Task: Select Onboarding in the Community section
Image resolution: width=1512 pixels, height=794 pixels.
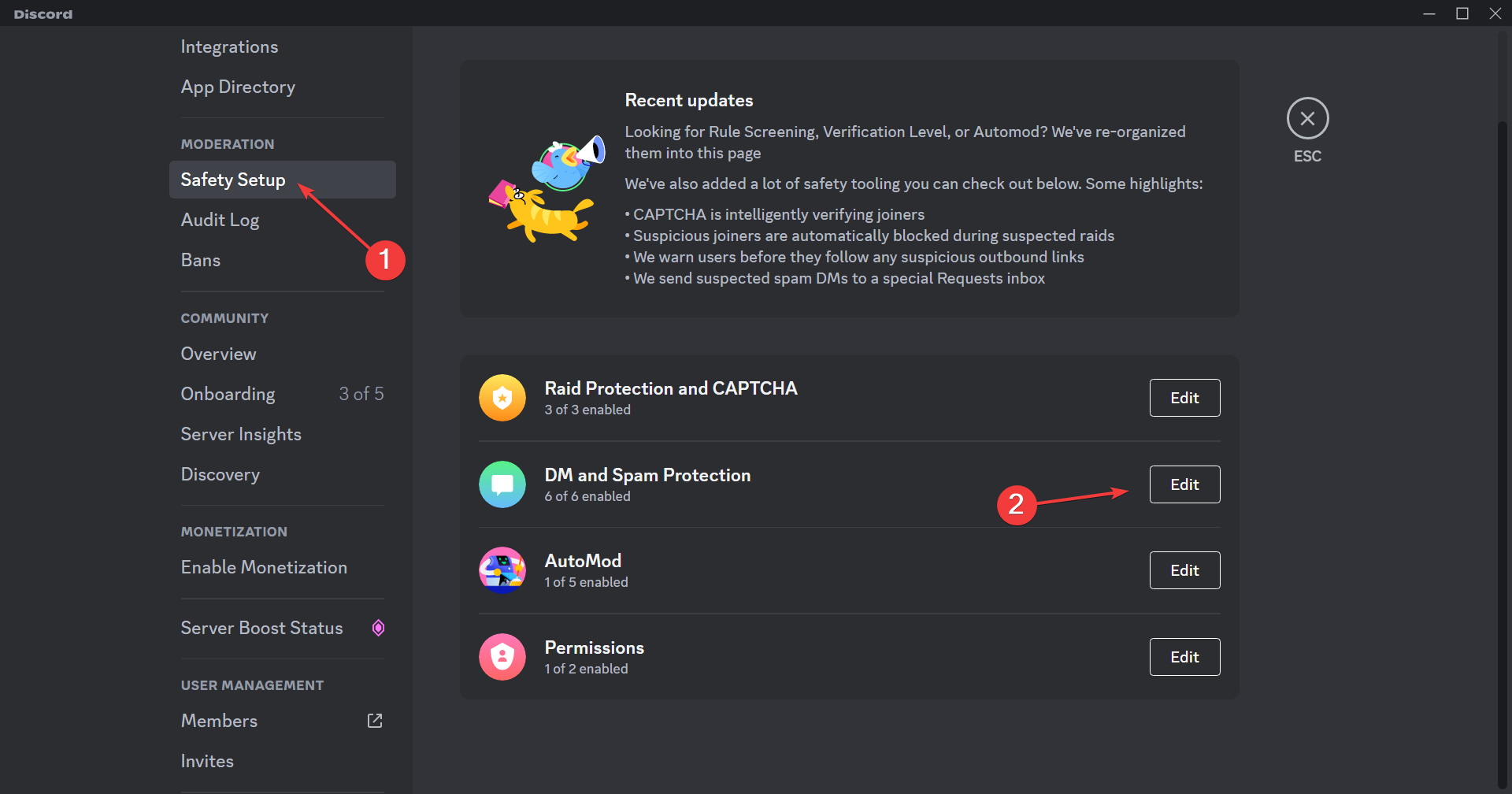Action: point(228,395)
